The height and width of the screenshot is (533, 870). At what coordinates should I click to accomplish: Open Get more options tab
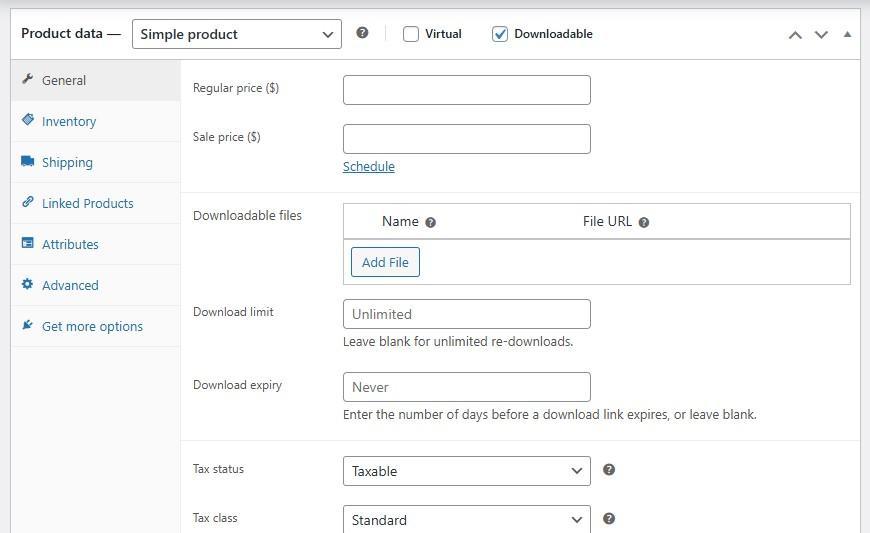click(95, 327)
